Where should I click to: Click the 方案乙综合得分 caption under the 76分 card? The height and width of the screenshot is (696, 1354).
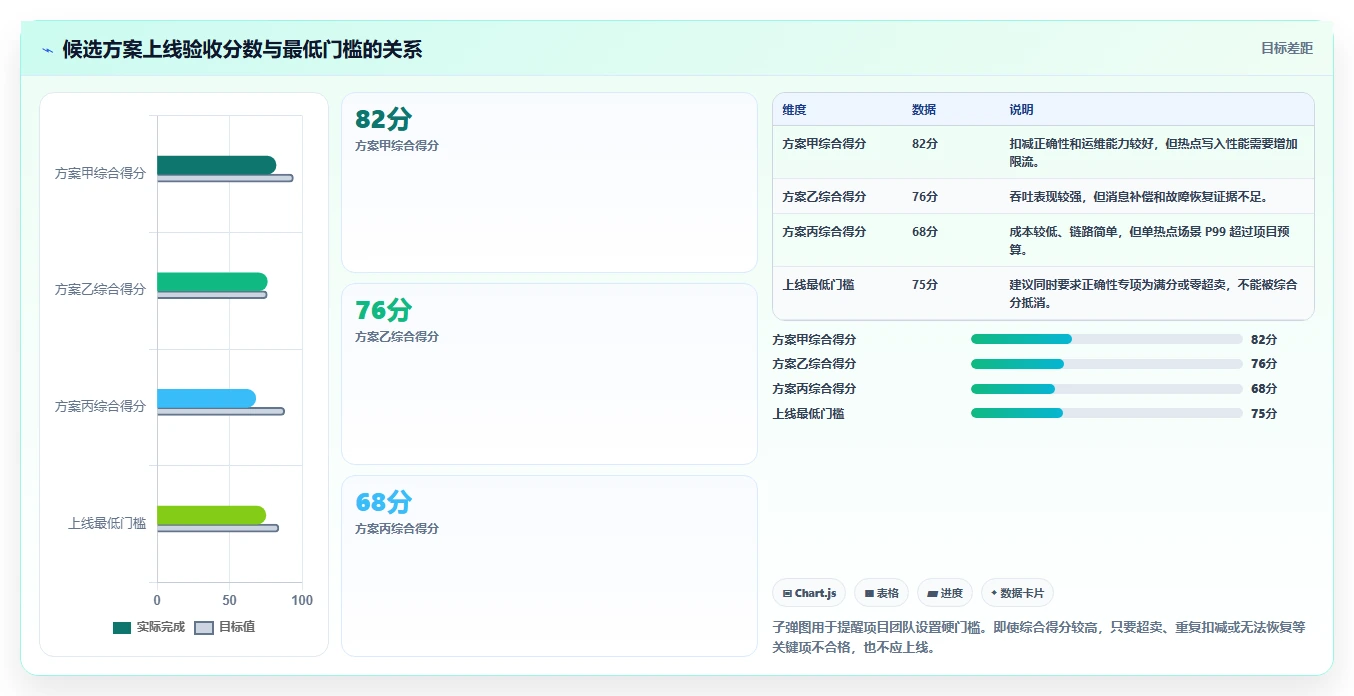pyautogui.click(x=397, y=337)
